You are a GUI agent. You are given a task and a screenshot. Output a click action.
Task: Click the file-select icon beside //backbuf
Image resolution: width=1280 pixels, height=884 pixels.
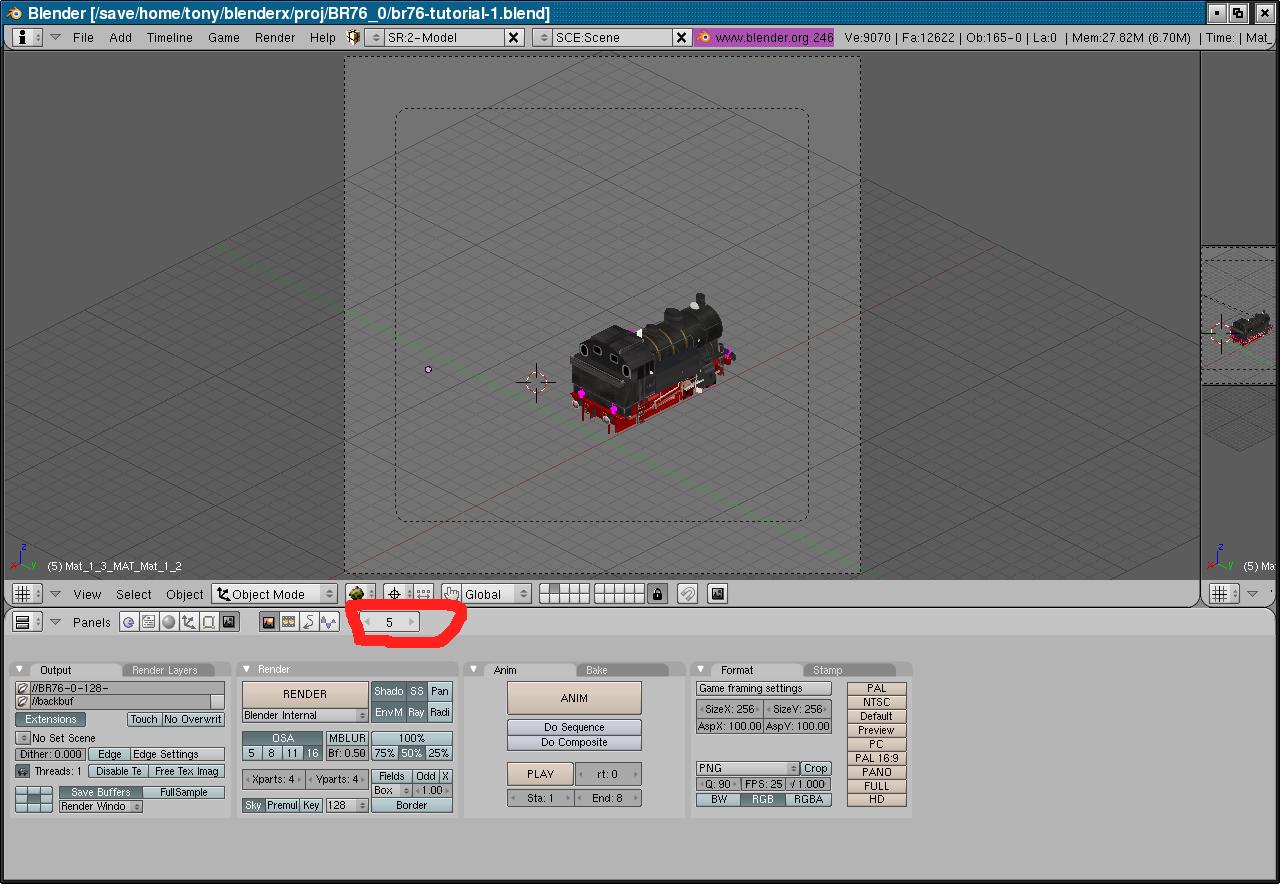pyautogui.click(x=22, y=702)
